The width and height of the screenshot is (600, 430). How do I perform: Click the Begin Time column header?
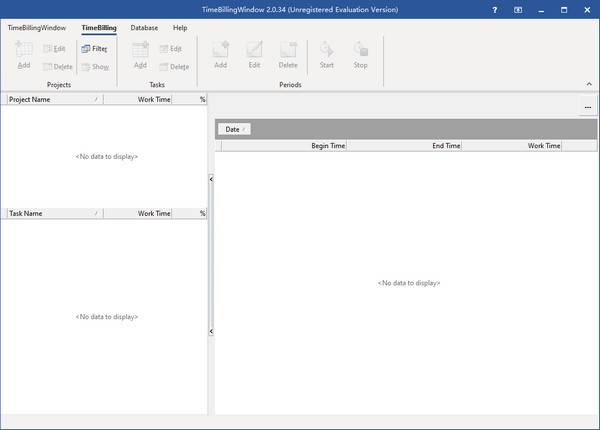coord(285,146)
